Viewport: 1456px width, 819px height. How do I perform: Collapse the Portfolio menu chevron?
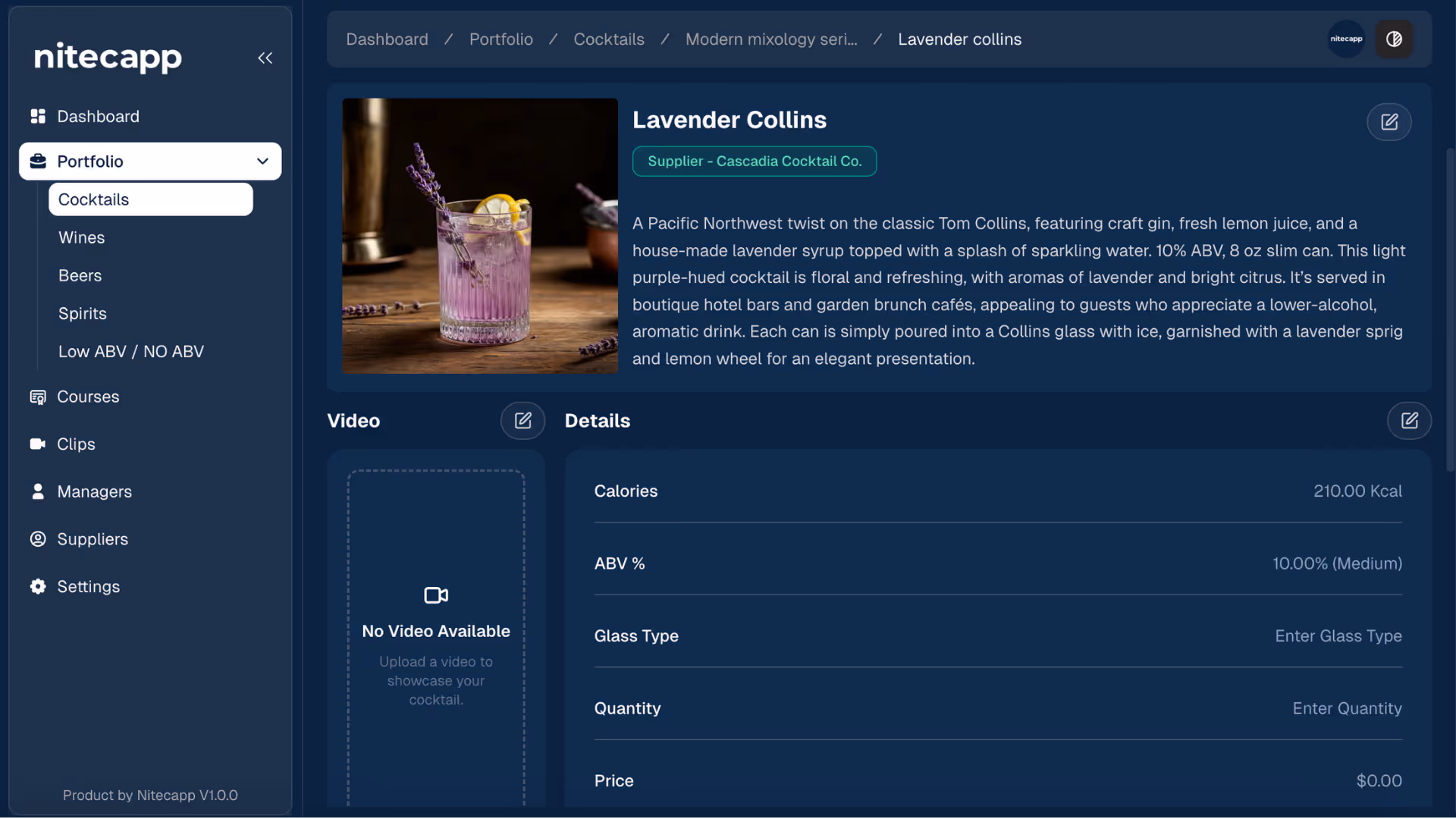(x=262, y=162)
